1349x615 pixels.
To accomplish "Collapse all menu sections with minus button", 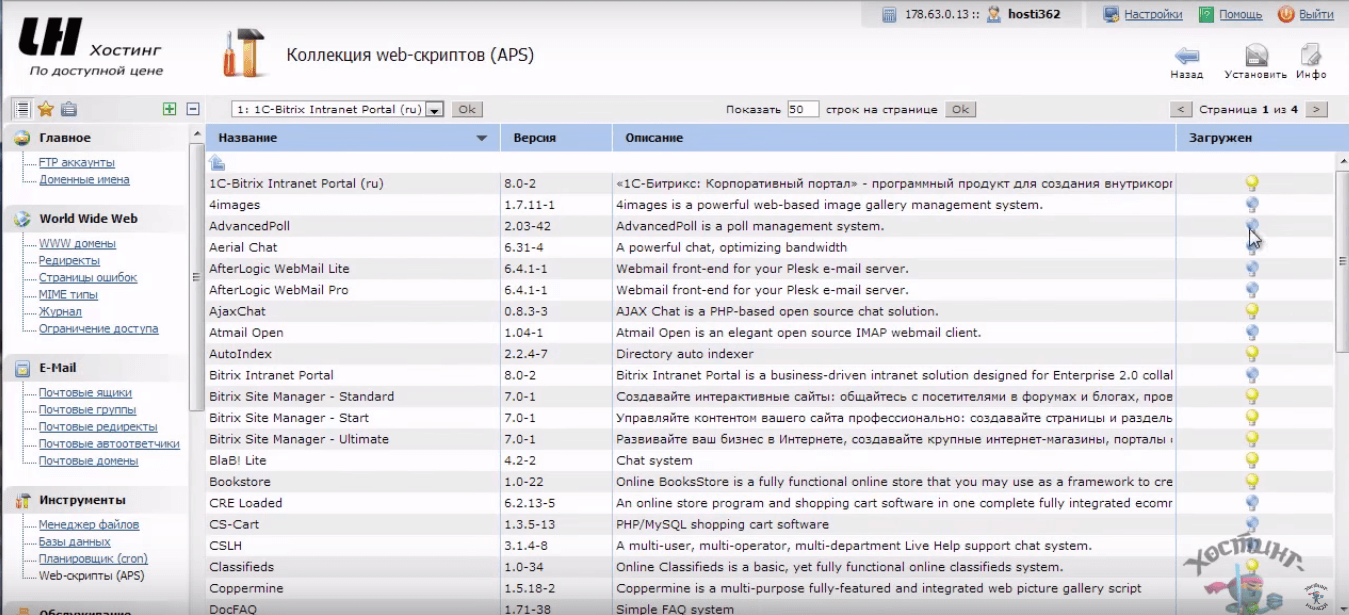I will pyautogui.click(x=193, y=109).
